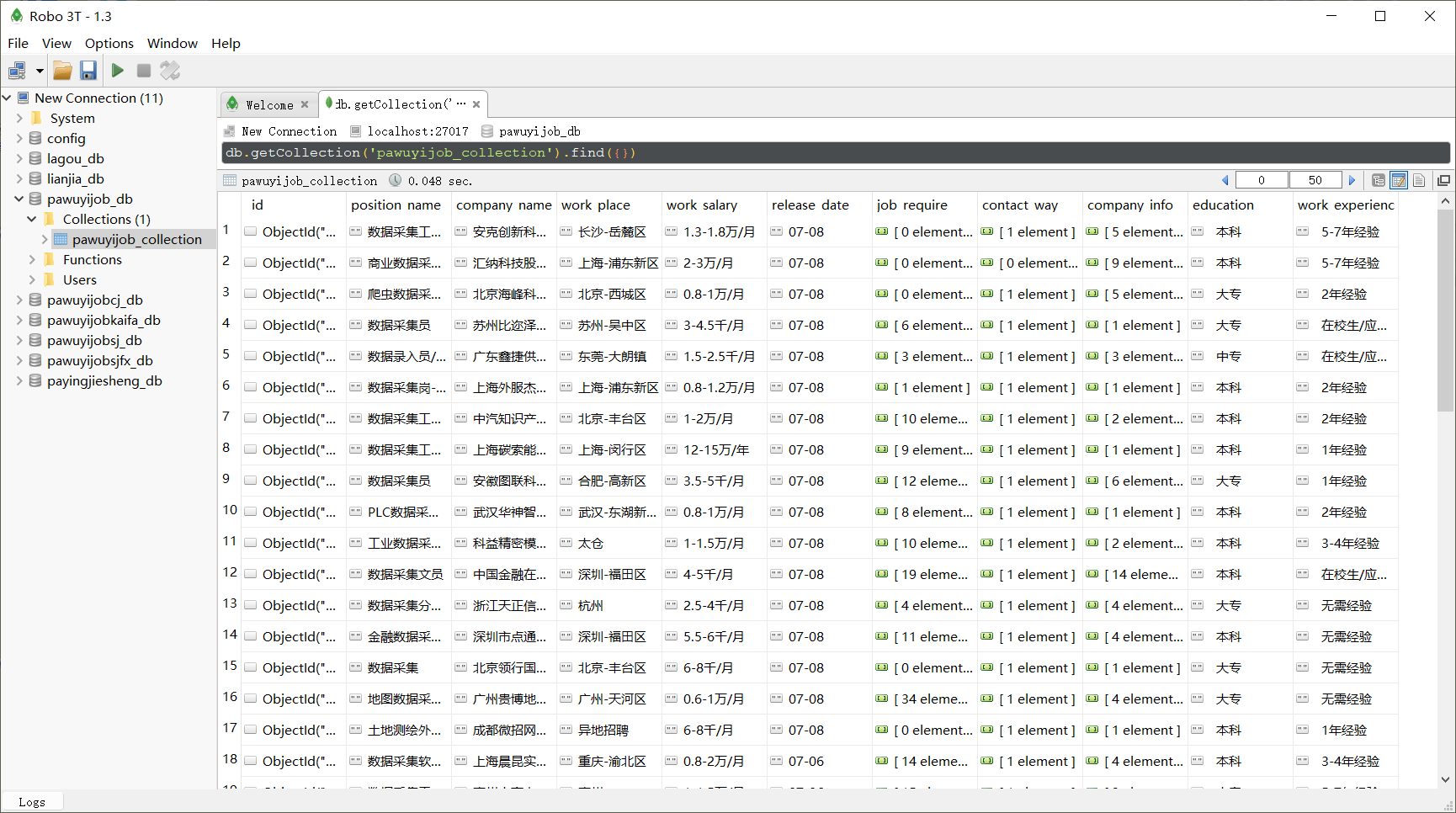Select payingjiesheng_db database
Screen dimensions: 1456x813
click(104, 380)
